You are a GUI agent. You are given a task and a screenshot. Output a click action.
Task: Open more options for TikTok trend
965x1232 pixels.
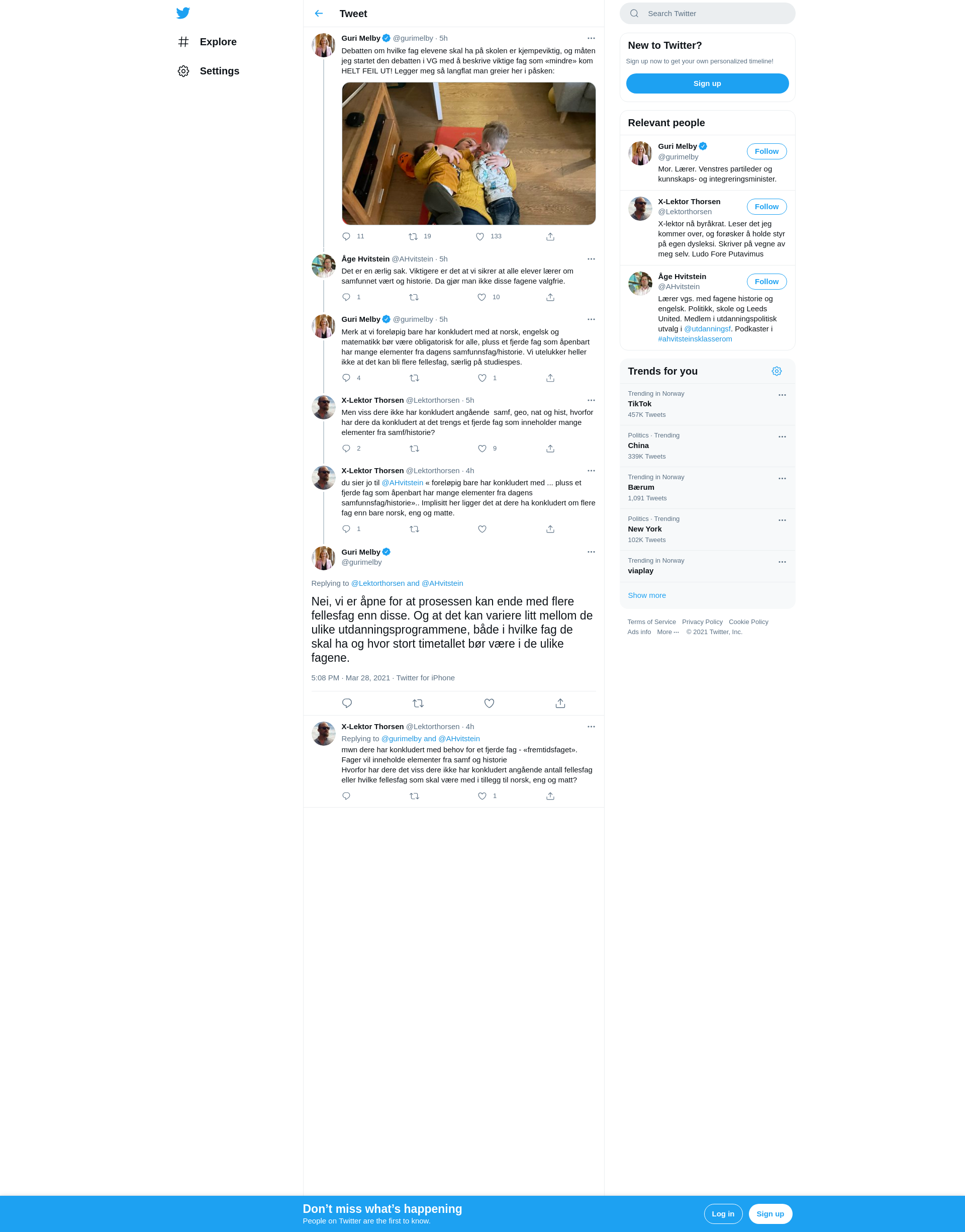click(x=782, y=395)
